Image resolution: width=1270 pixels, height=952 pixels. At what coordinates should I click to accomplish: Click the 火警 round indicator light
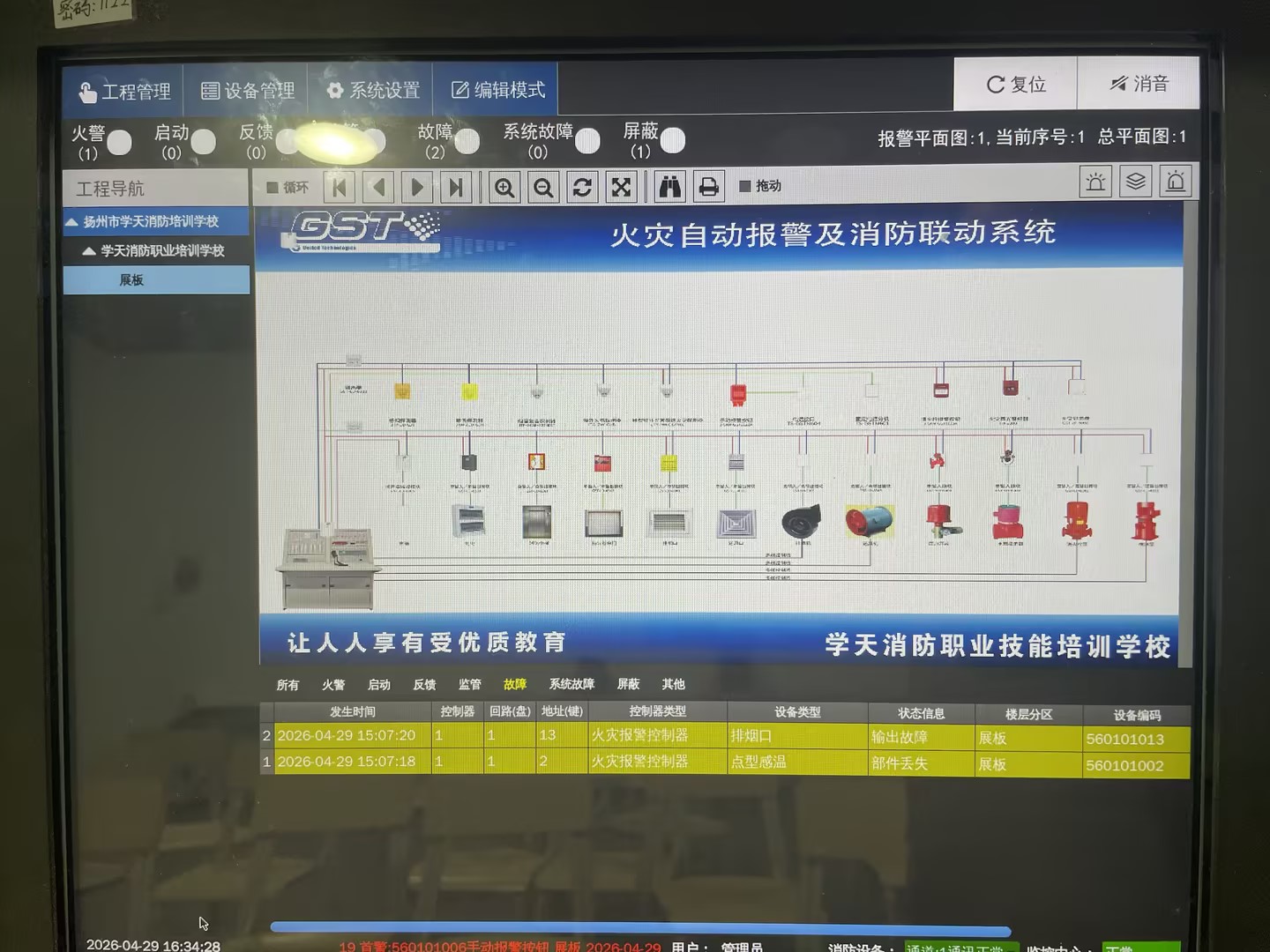[x=119, y=142]
